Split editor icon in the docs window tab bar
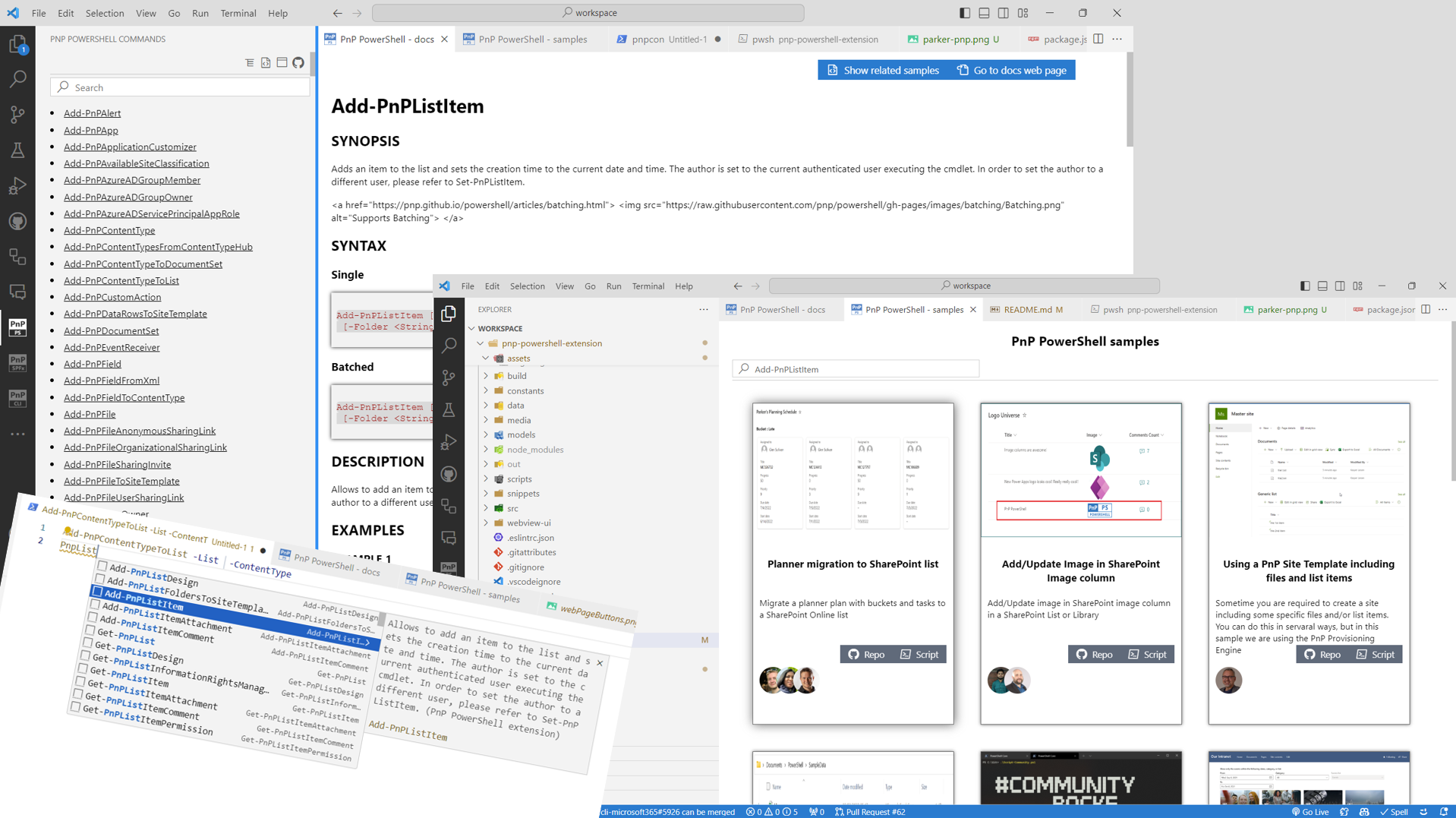The height and width of the screenshot is (818, 1456). pyautogui.click(x=1098, y=39)
